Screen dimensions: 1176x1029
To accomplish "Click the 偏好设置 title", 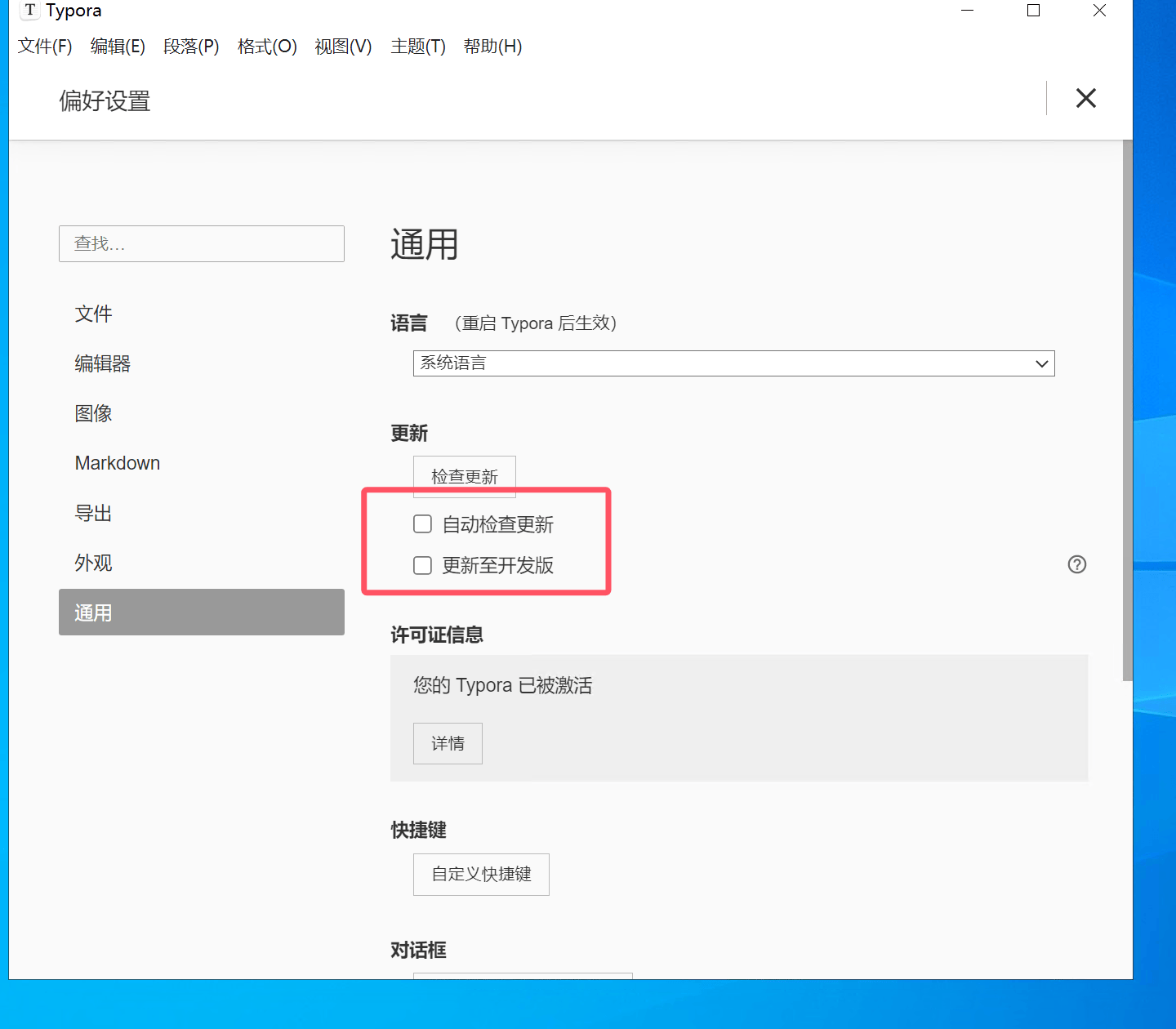I will (105, 101).
